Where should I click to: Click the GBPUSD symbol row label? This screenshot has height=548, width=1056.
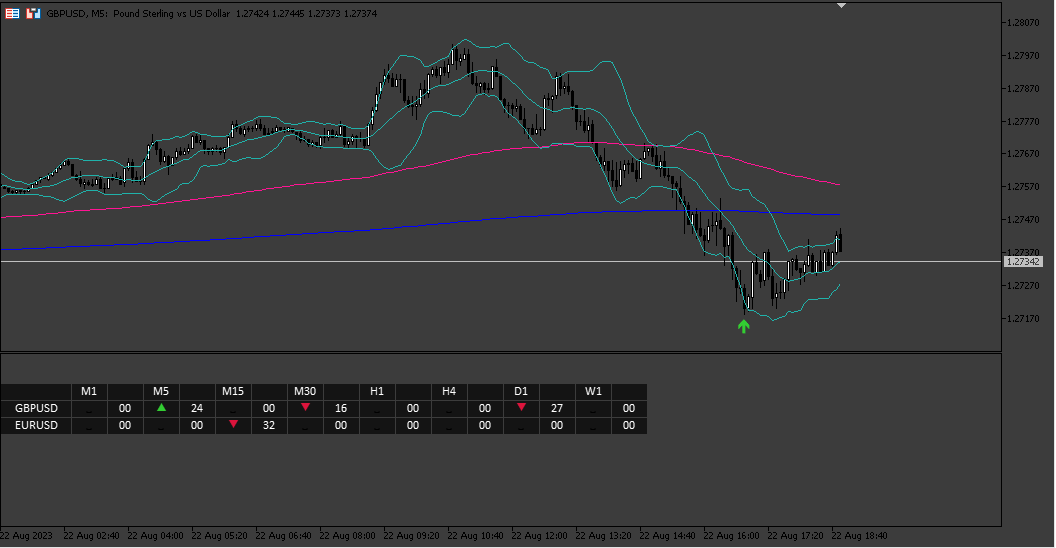pyautogui.click(x=36, y=408)
